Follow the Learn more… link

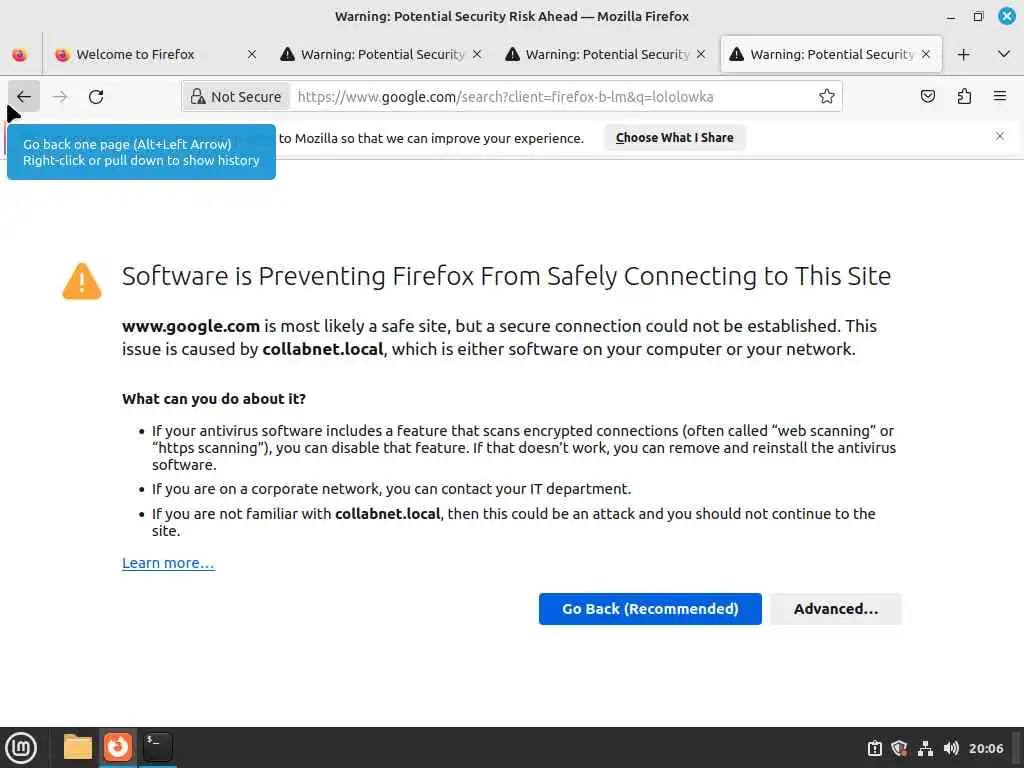click(168, 563)
